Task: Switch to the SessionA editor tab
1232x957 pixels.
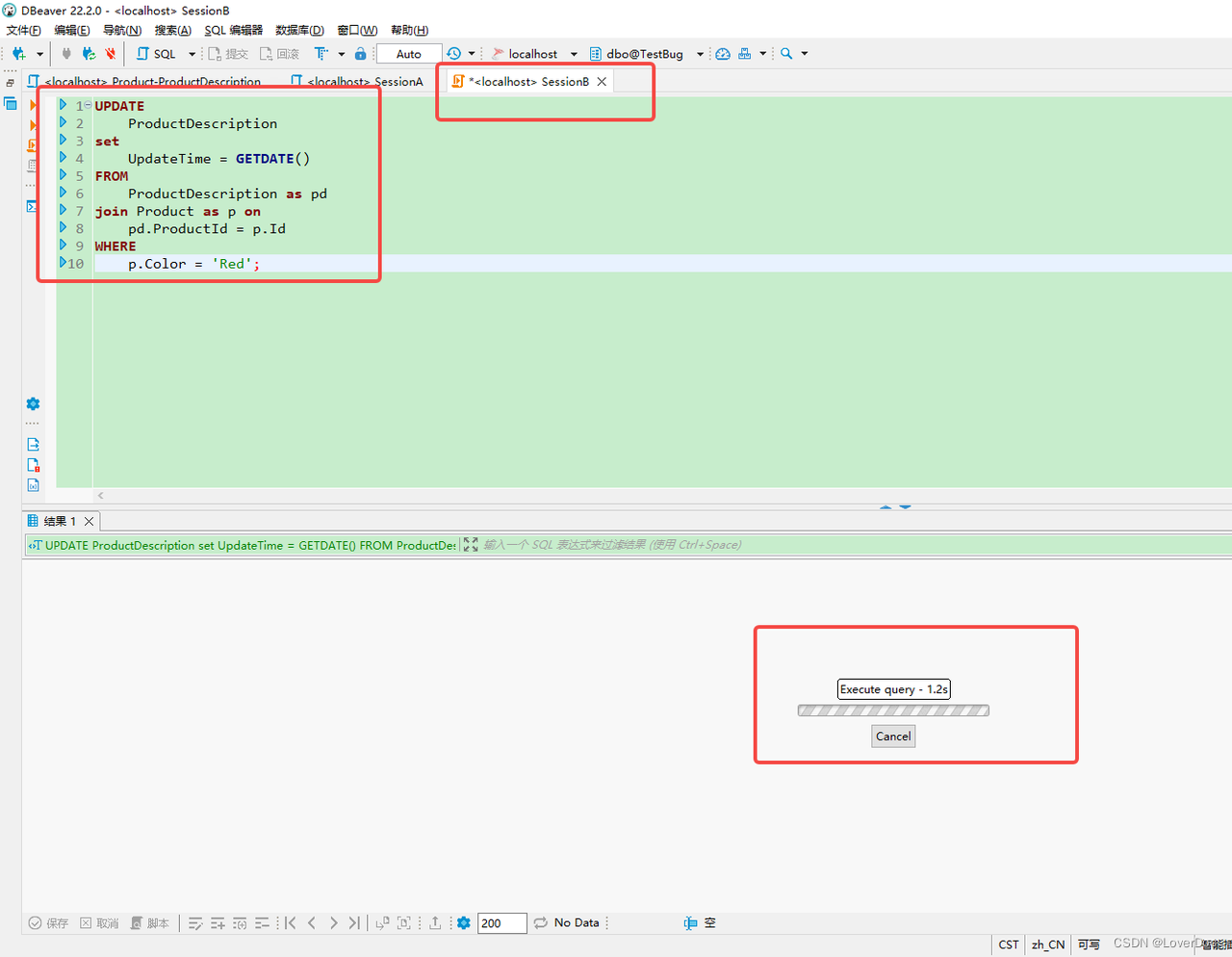Action: [357, 82]
